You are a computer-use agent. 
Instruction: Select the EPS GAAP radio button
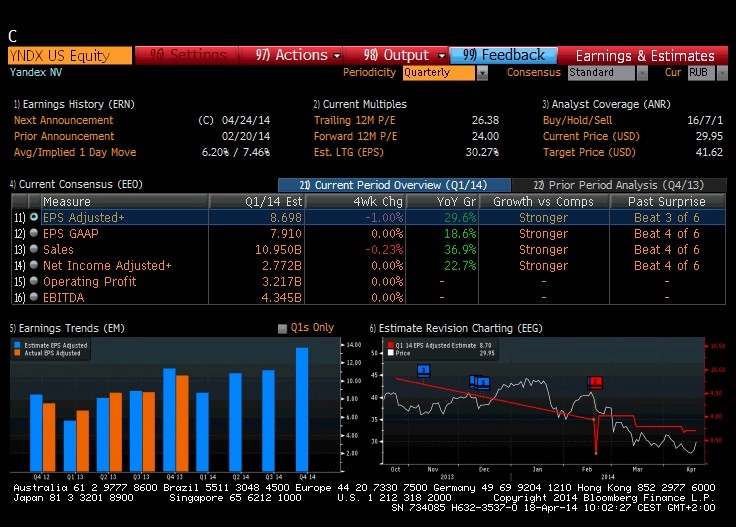pyautogui.click(x=34, y=233)
